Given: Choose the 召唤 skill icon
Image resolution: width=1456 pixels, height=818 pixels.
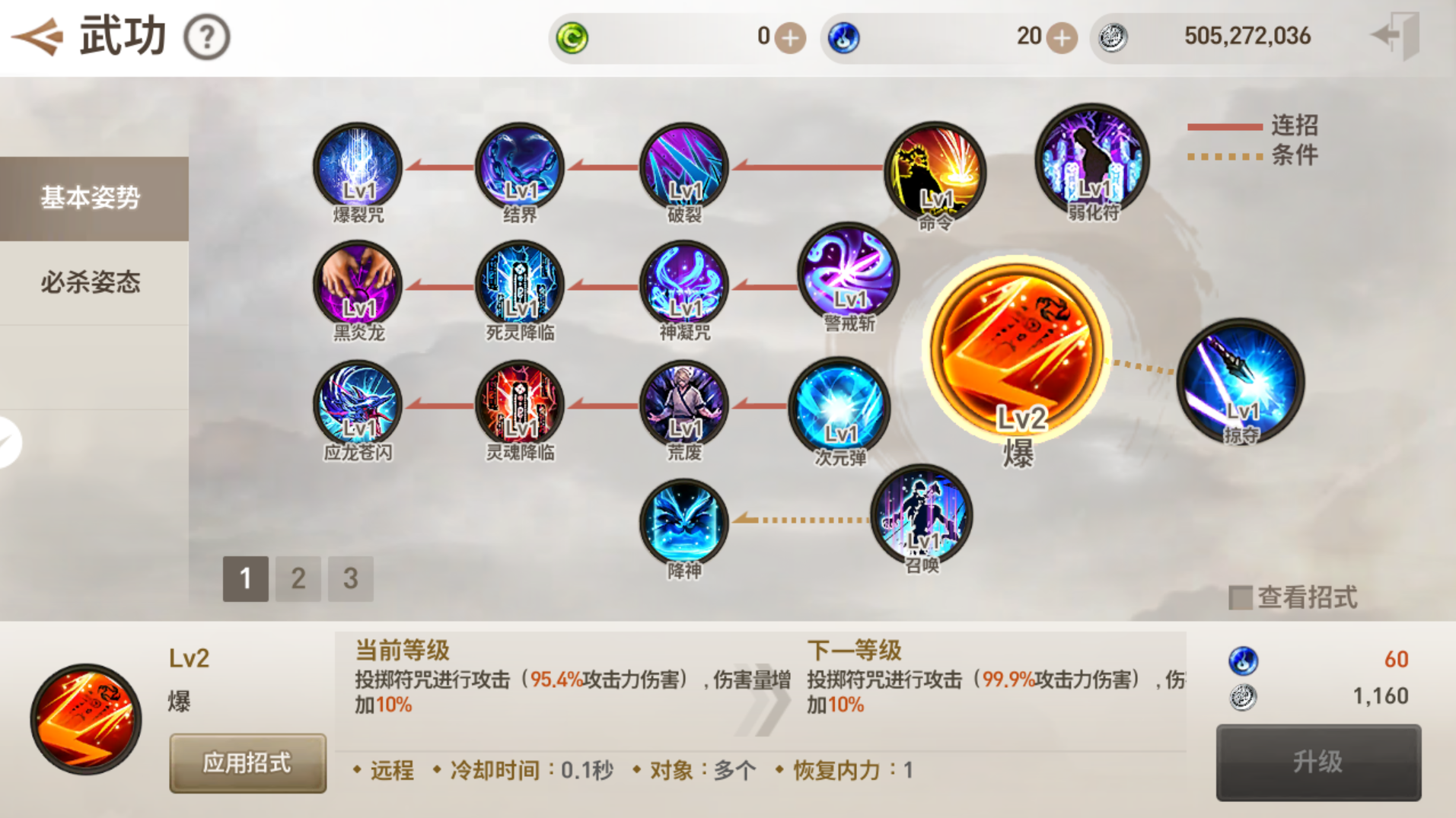Looking at the screenshot, I should (x=921, y=515).
